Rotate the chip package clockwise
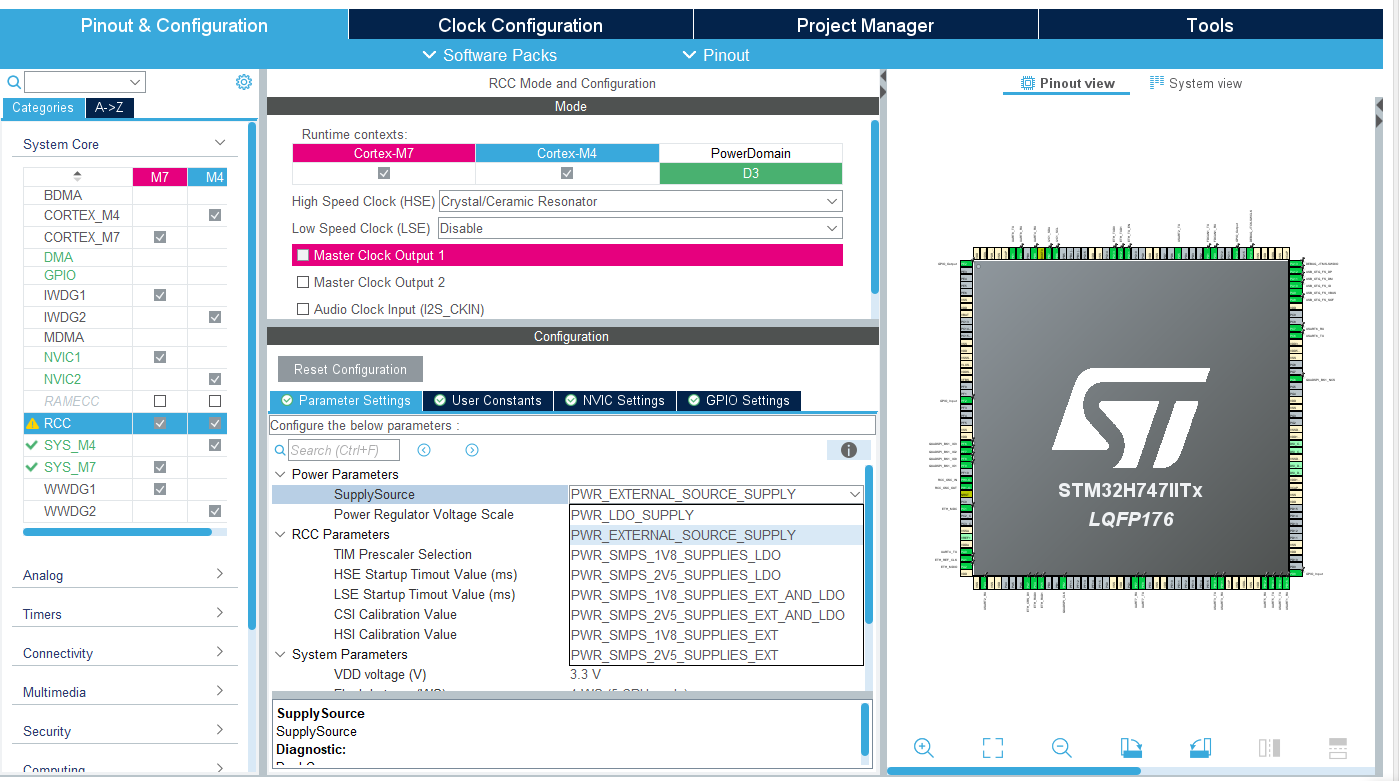 click(x=1131, y=747)
